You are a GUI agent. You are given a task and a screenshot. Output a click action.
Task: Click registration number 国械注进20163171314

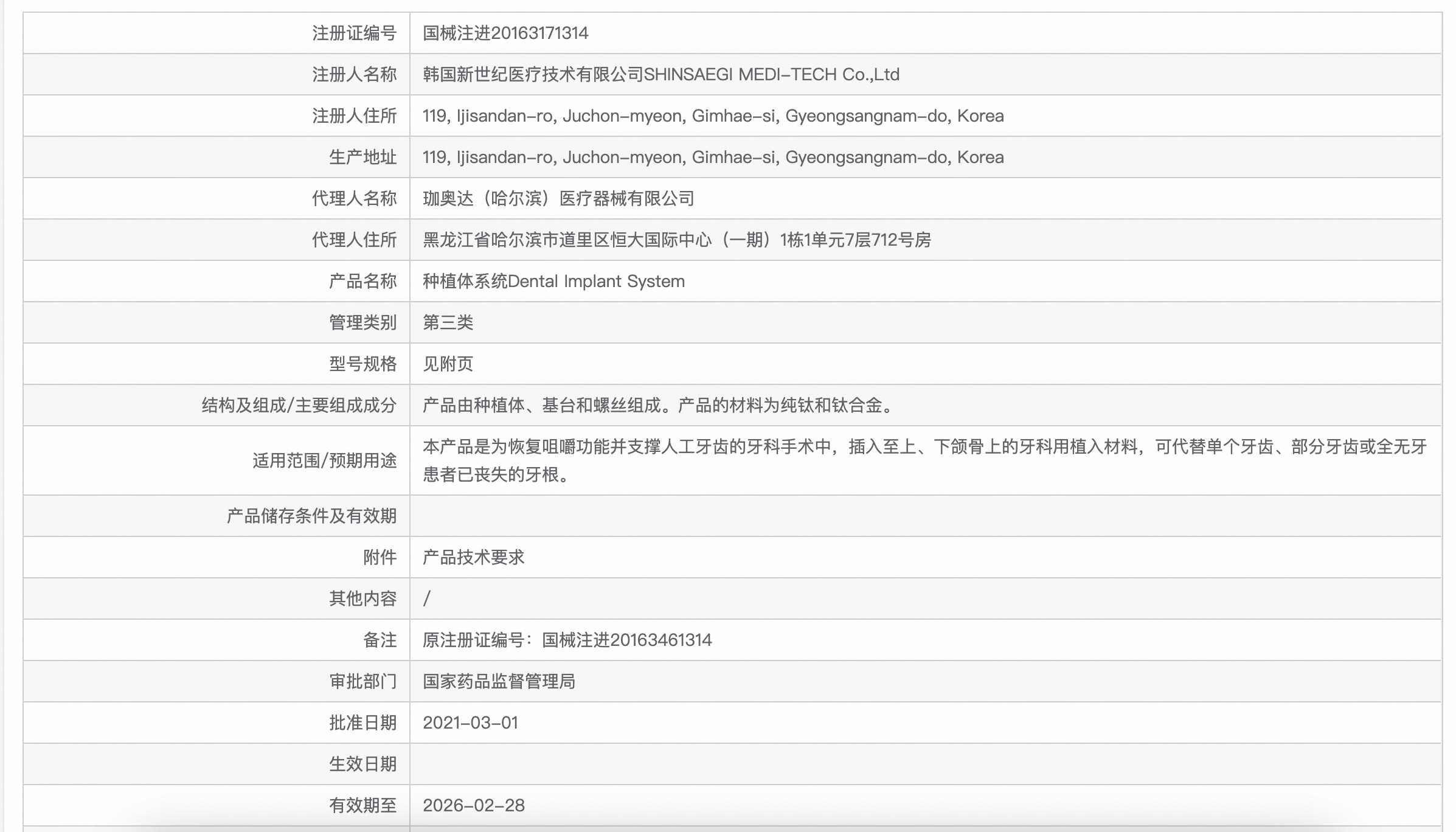tap(505, 33)
